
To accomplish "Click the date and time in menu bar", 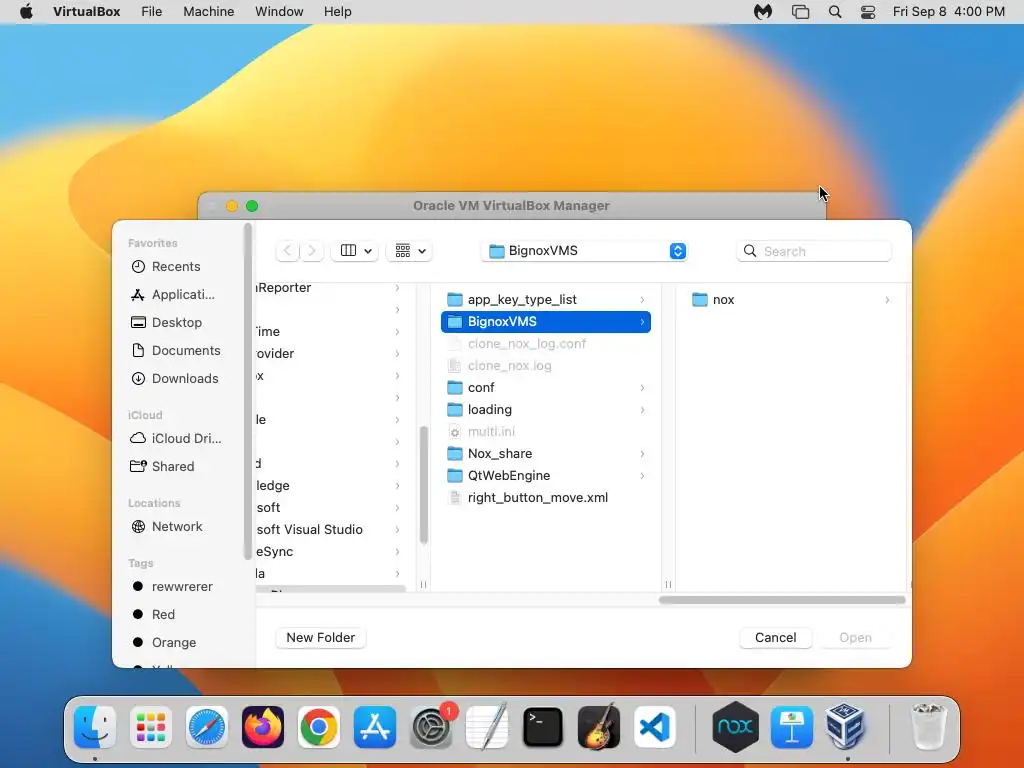I will pyautogui.click(x=948, y=12).
